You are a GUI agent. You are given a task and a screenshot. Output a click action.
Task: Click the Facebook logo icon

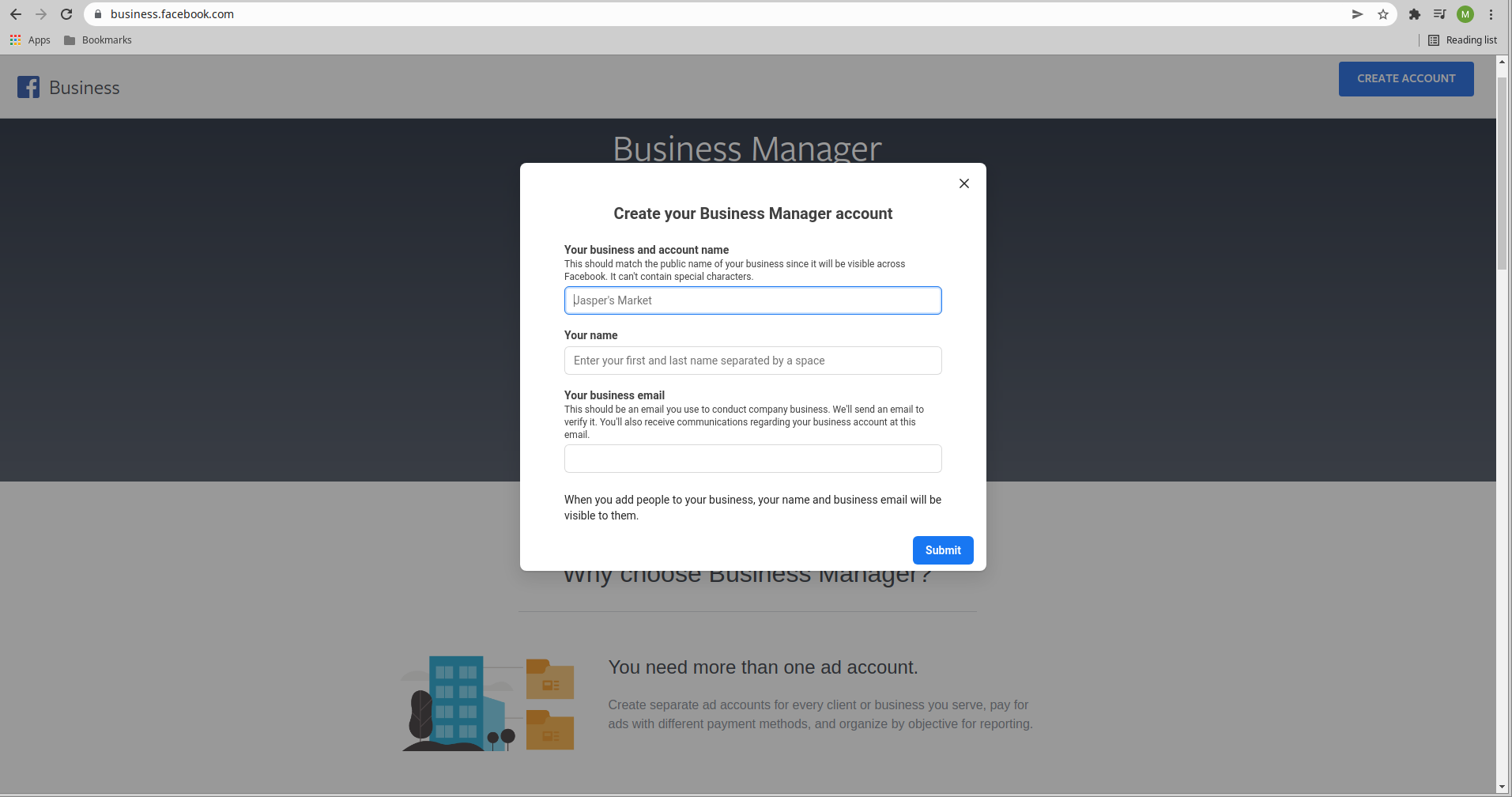point(28,87)
